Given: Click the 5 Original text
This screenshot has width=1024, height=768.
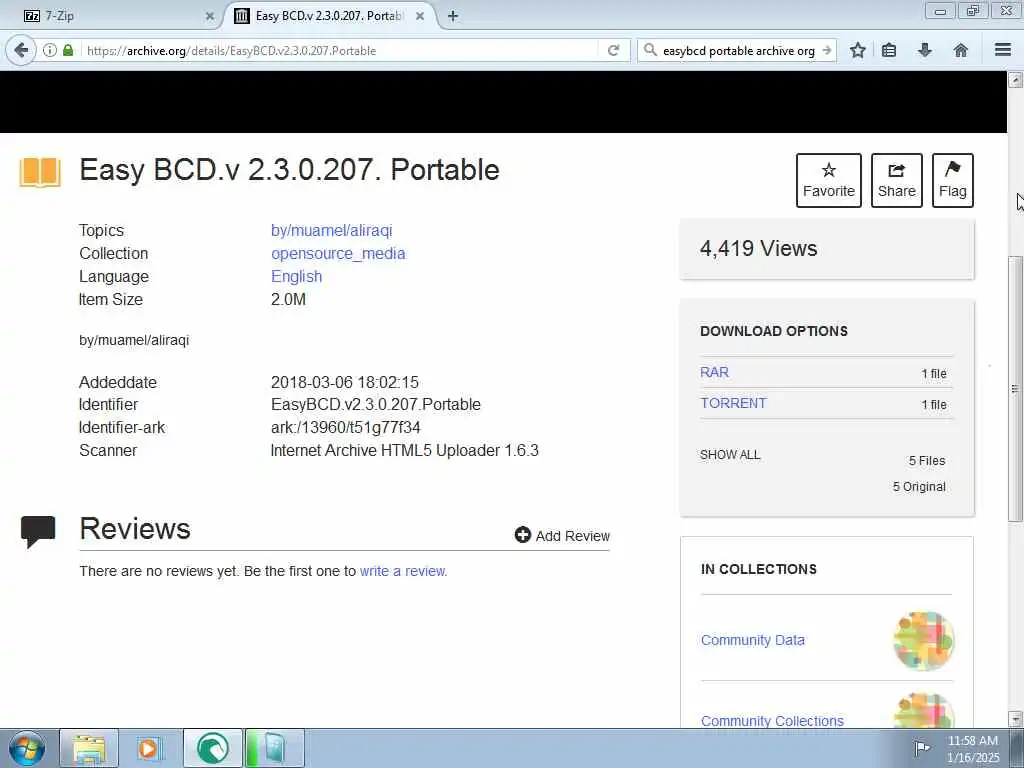Looking at the screenshot, I should pos(919,487).
